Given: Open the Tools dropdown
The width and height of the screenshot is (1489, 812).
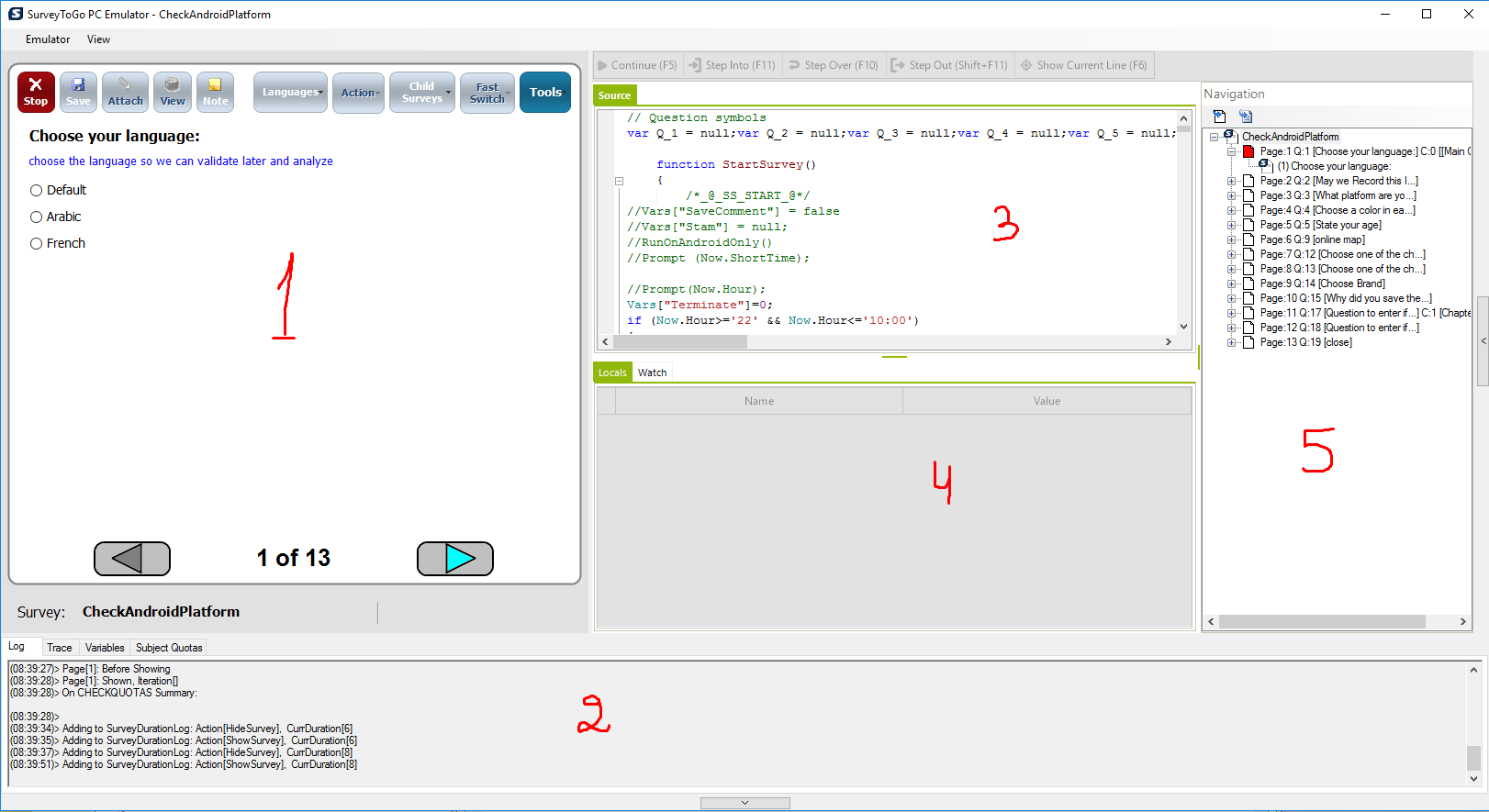Looking at the screenshot, I should tap(545, 92).
